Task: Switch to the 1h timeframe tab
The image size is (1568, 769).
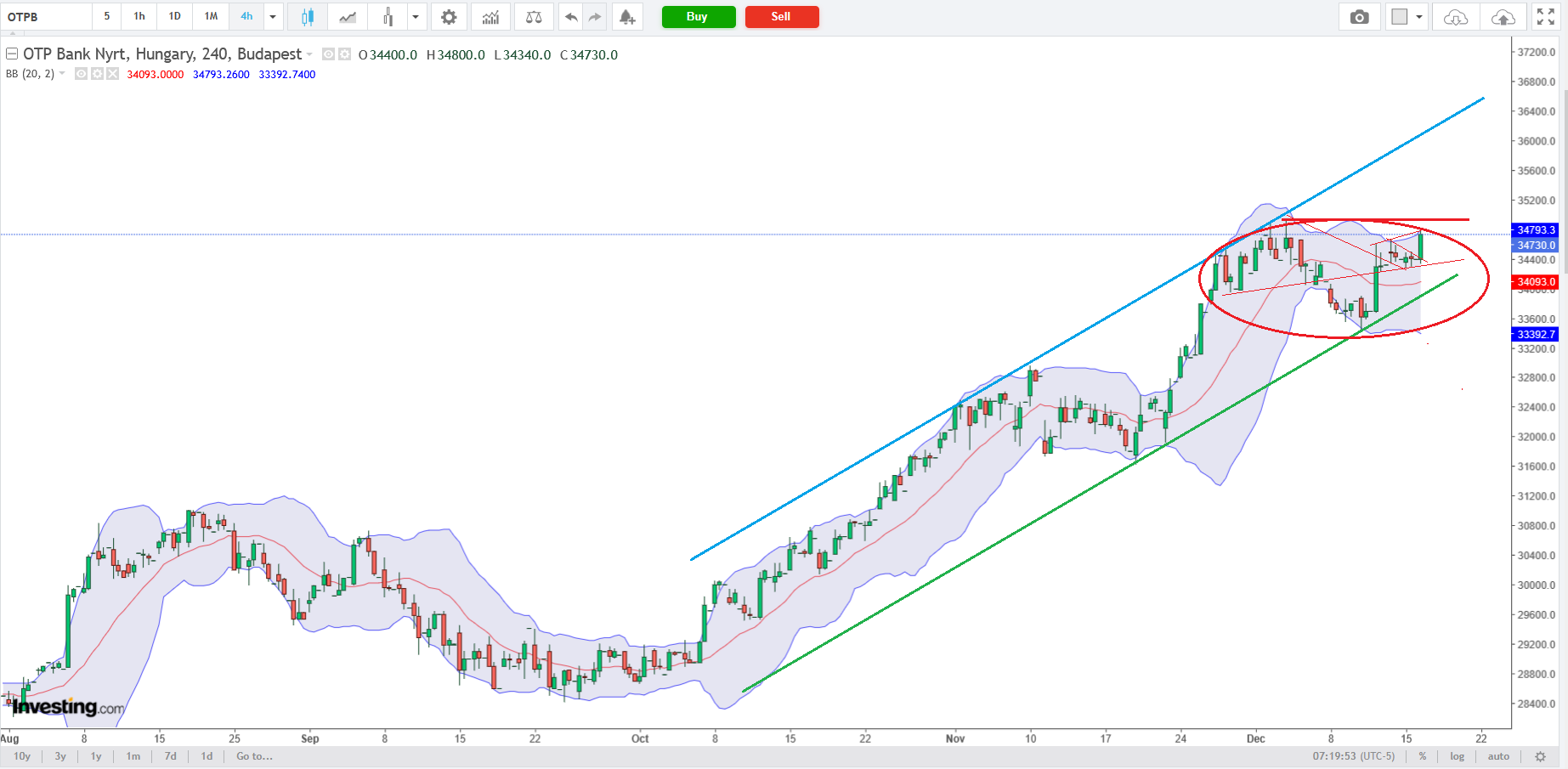Action: coord(139,16)
